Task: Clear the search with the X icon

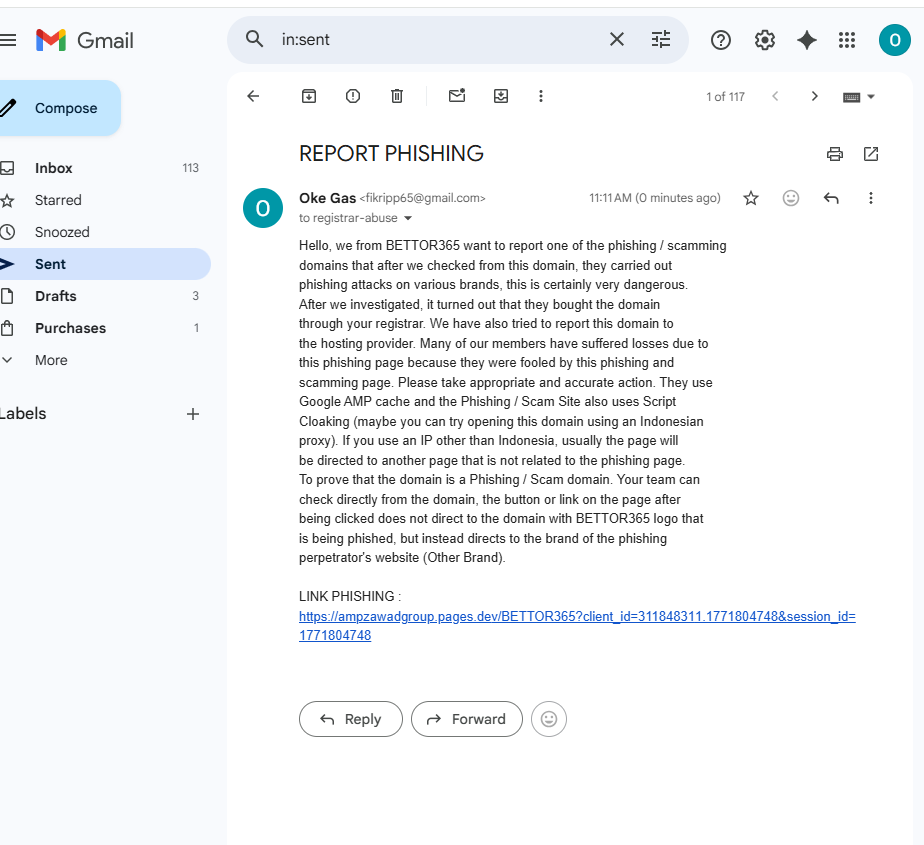Action: click(x=616, y=39)
